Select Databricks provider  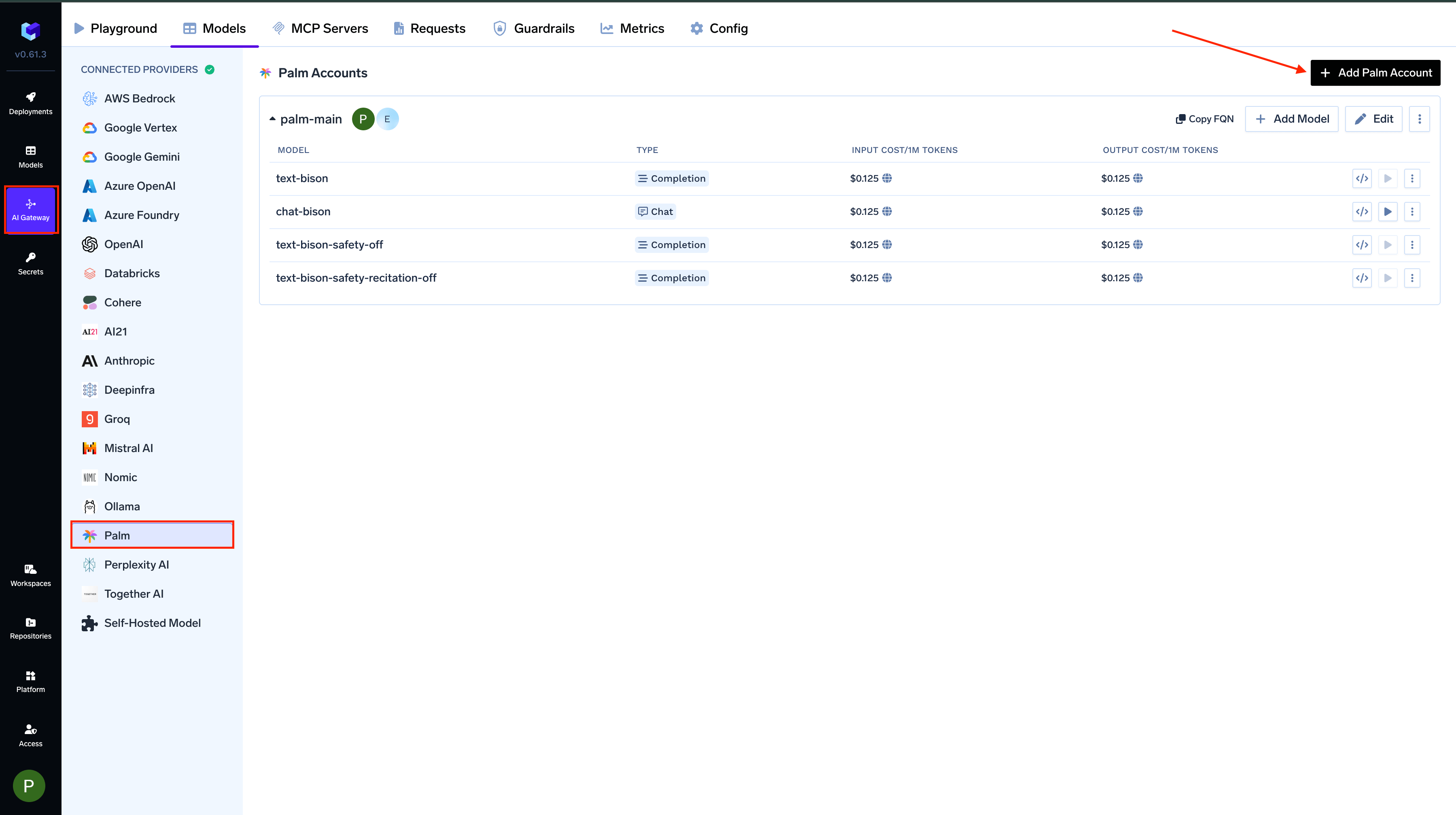click(153, 274)
